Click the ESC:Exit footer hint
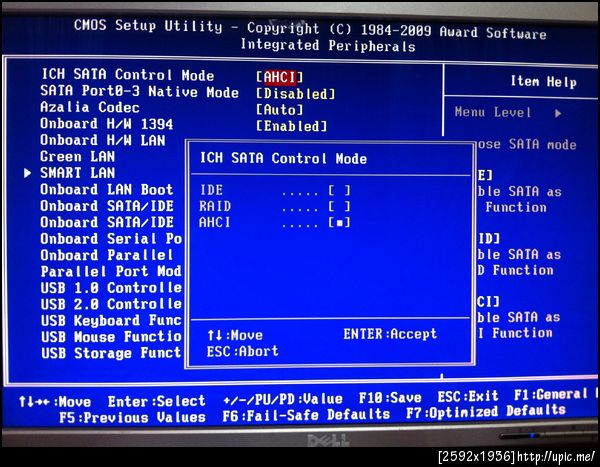Image resolution: width=600 pixels, height=467 pixels. tap(468, 396)
